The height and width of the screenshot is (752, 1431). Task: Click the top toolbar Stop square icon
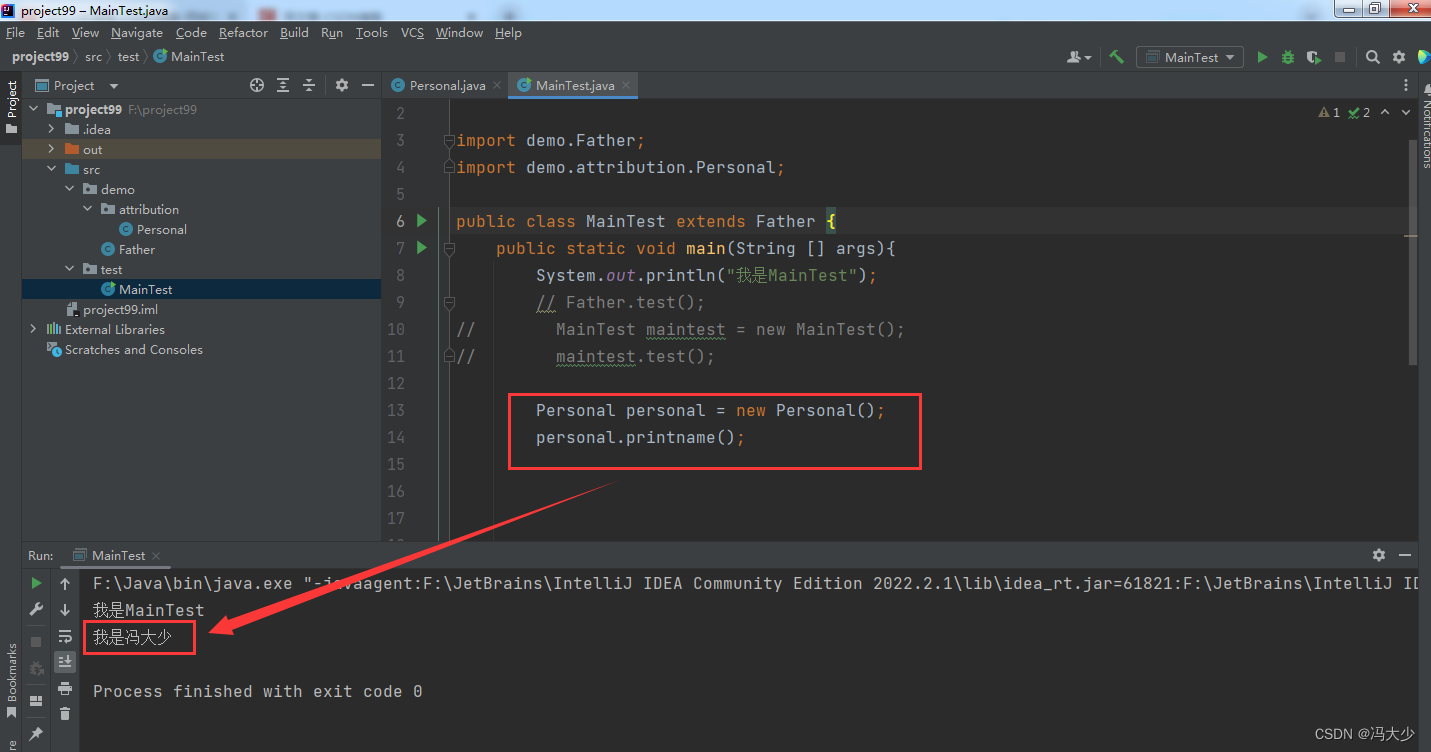1340,57
